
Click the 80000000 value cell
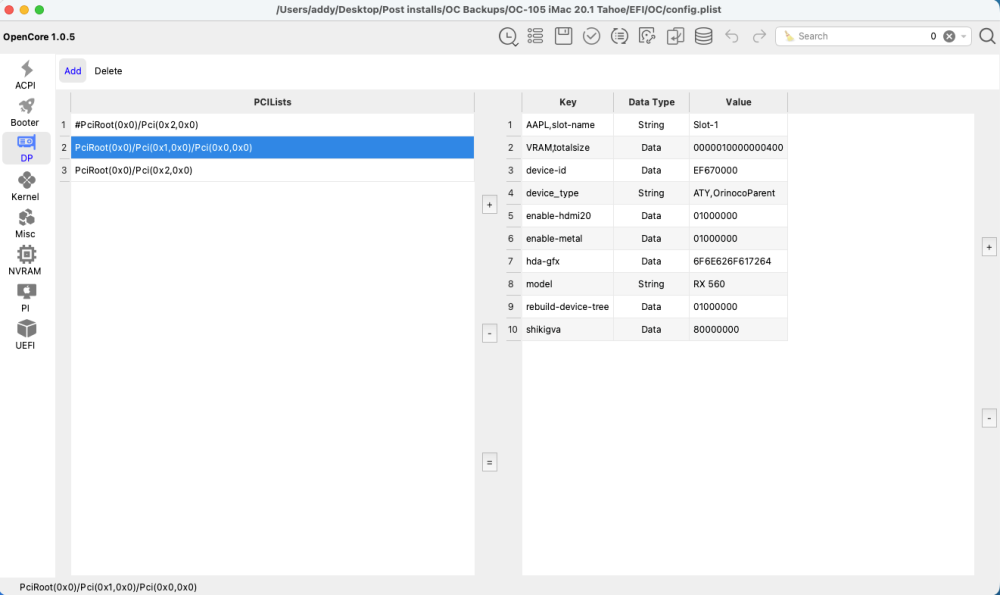click(x=738, y=330)
